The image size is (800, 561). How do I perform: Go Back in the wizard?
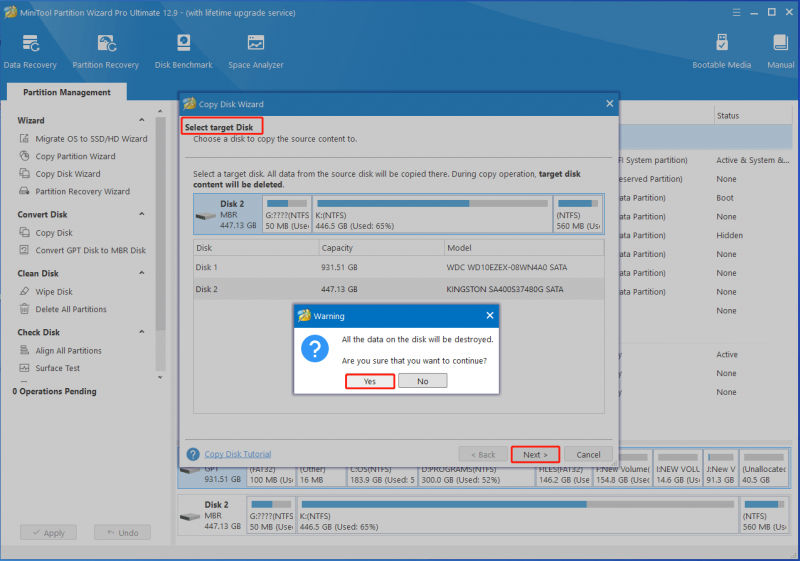coord(483,454)
